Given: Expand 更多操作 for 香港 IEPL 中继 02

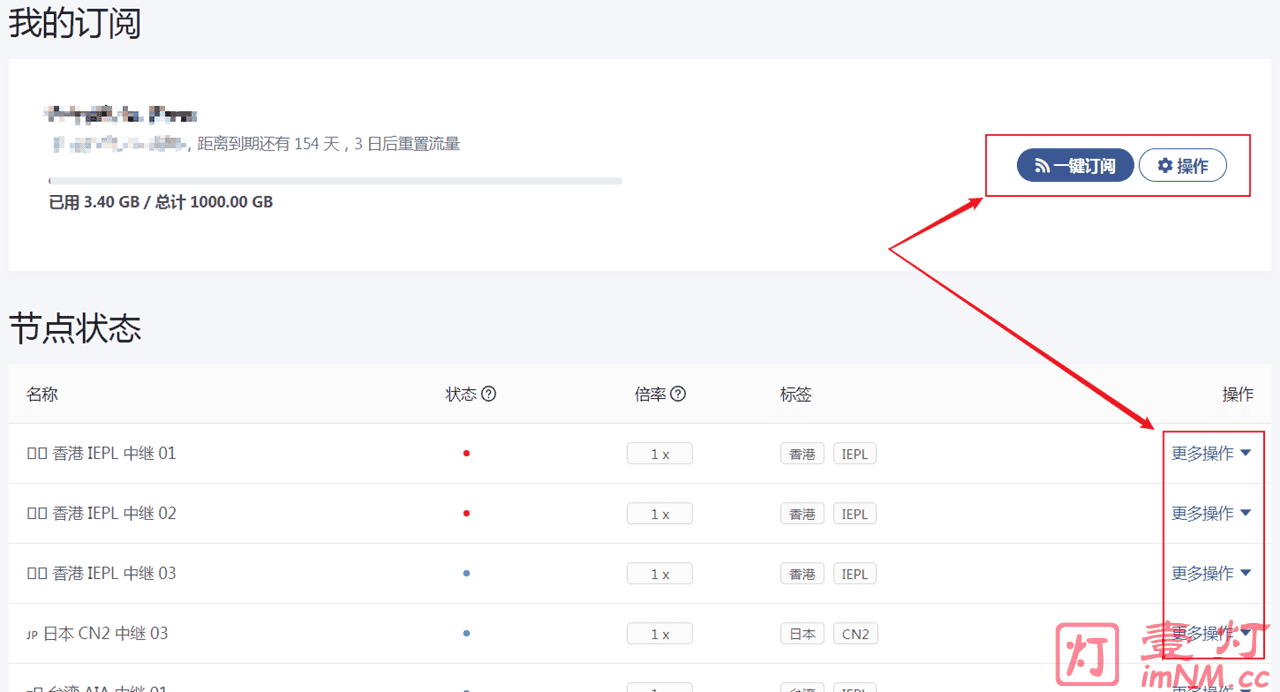Looking at the screenshot, I should 1211,513.
